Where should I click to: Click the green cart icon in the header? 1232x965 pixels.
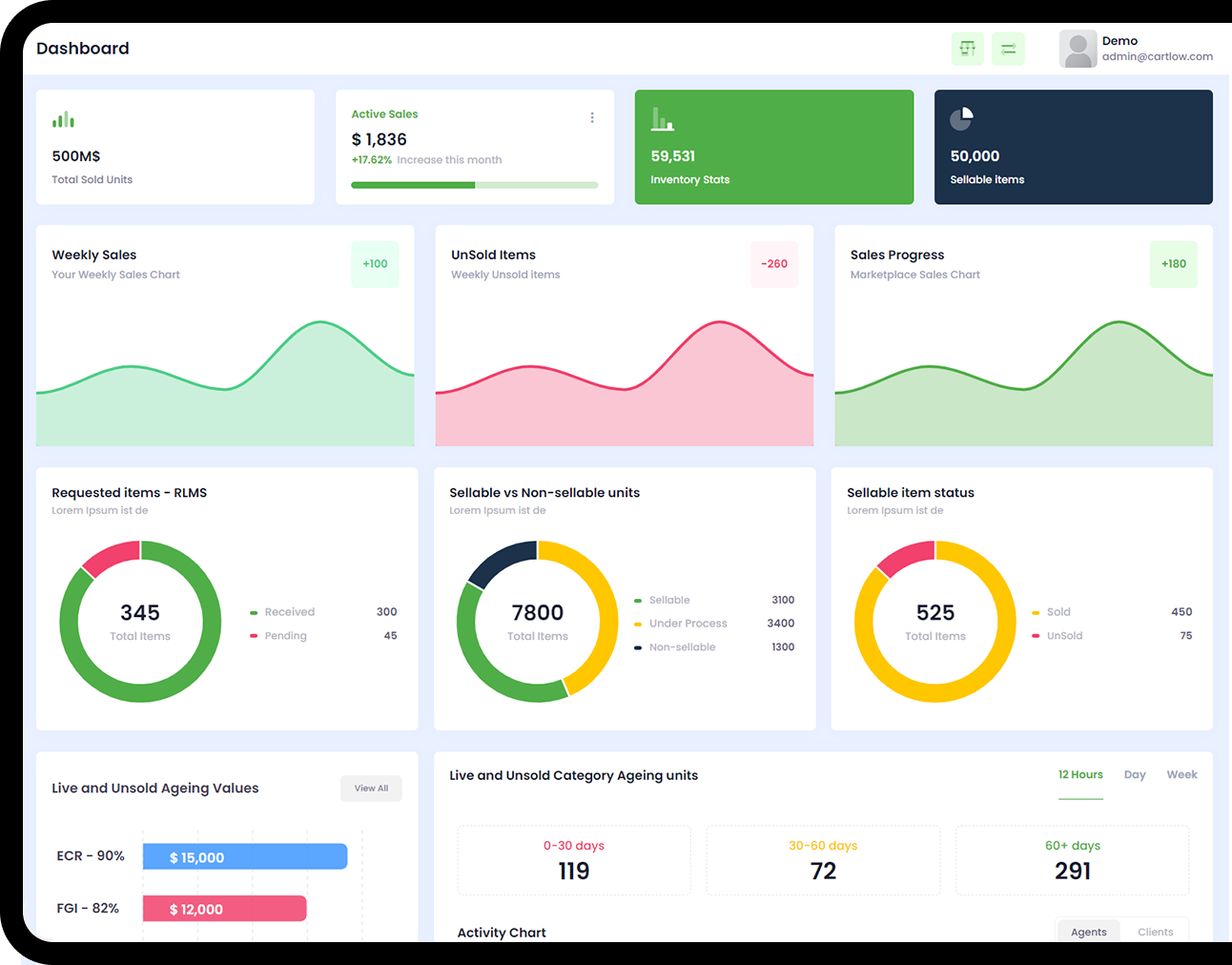coord(967,49)
